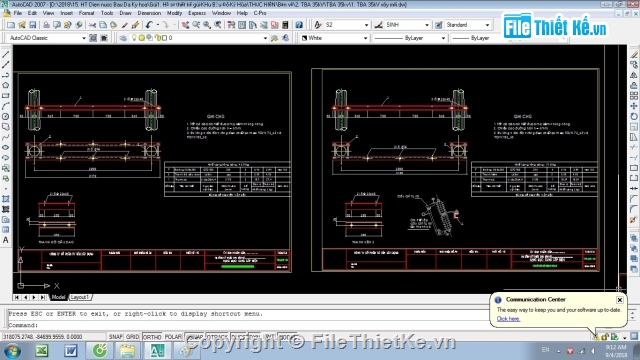Click the Zoom Realtime magnifier icon

[196, 25]
